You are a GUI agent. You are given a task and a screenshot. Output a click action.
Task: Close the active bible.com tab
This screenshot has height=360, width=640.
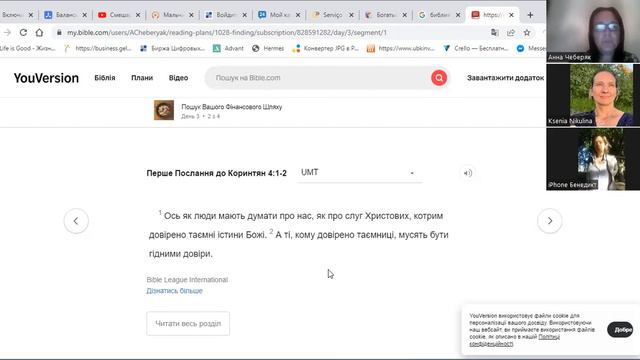click(511, 15)
